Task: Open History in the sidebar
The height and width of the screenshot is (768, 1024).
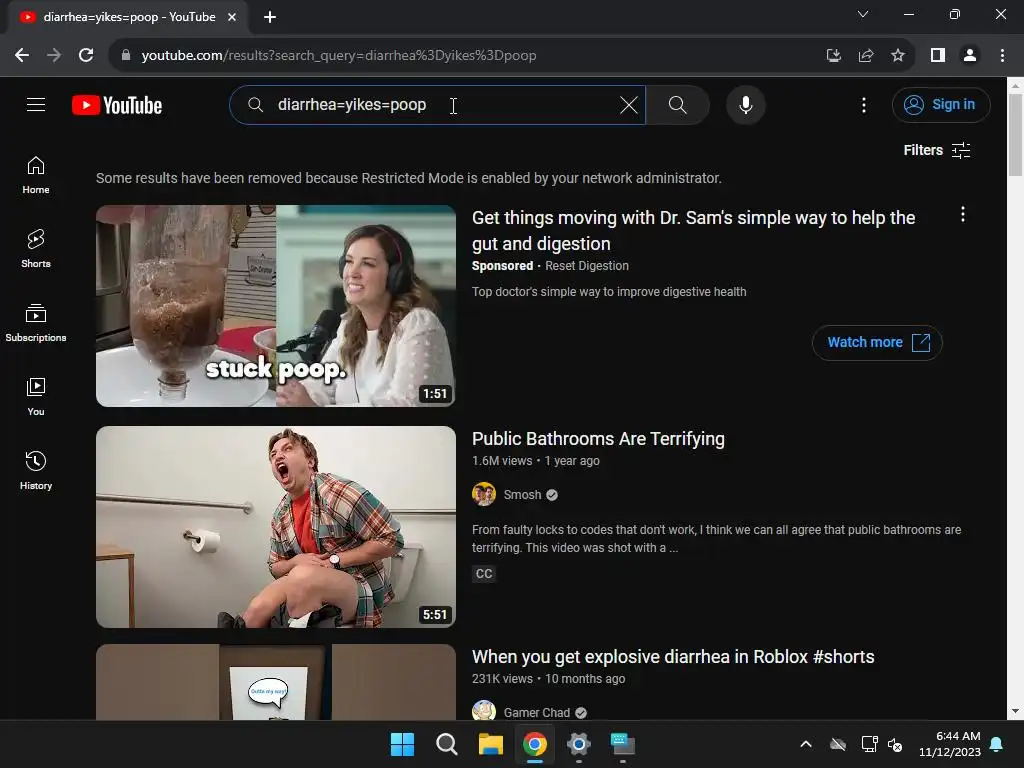Action: click(x=36, y=470)
